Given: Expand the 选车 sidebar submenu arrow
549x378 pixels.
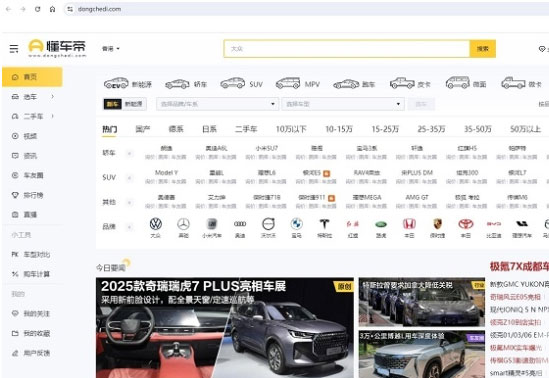Looking at the screenshot, I should (x=53, y=96).
